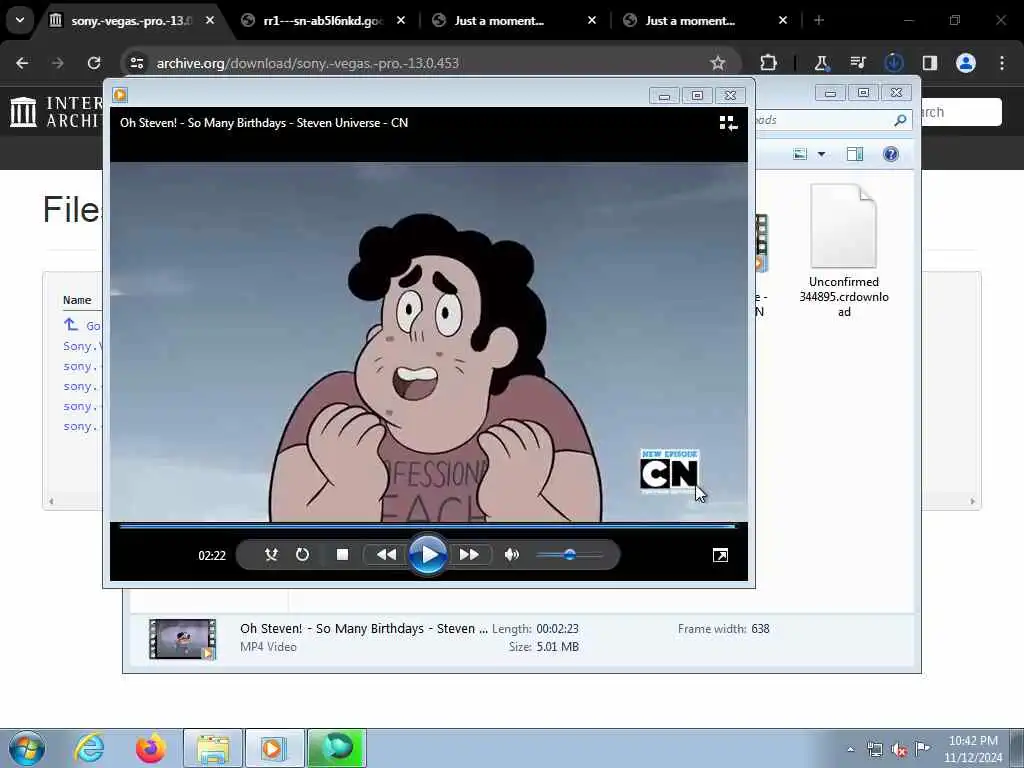This screenshot has height=768, width=1024.
Task: Open Windows Explorer taskbar button
Action: coord(213,748)
